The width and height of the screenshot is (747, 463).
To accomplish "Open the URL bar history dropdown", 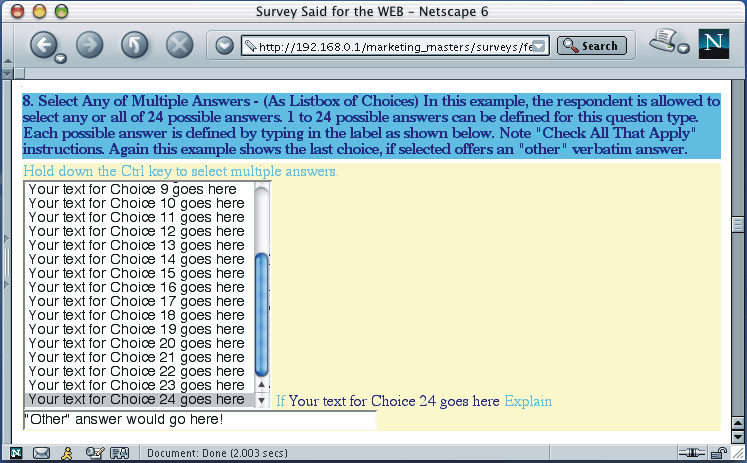I will [x=539, y=46].
